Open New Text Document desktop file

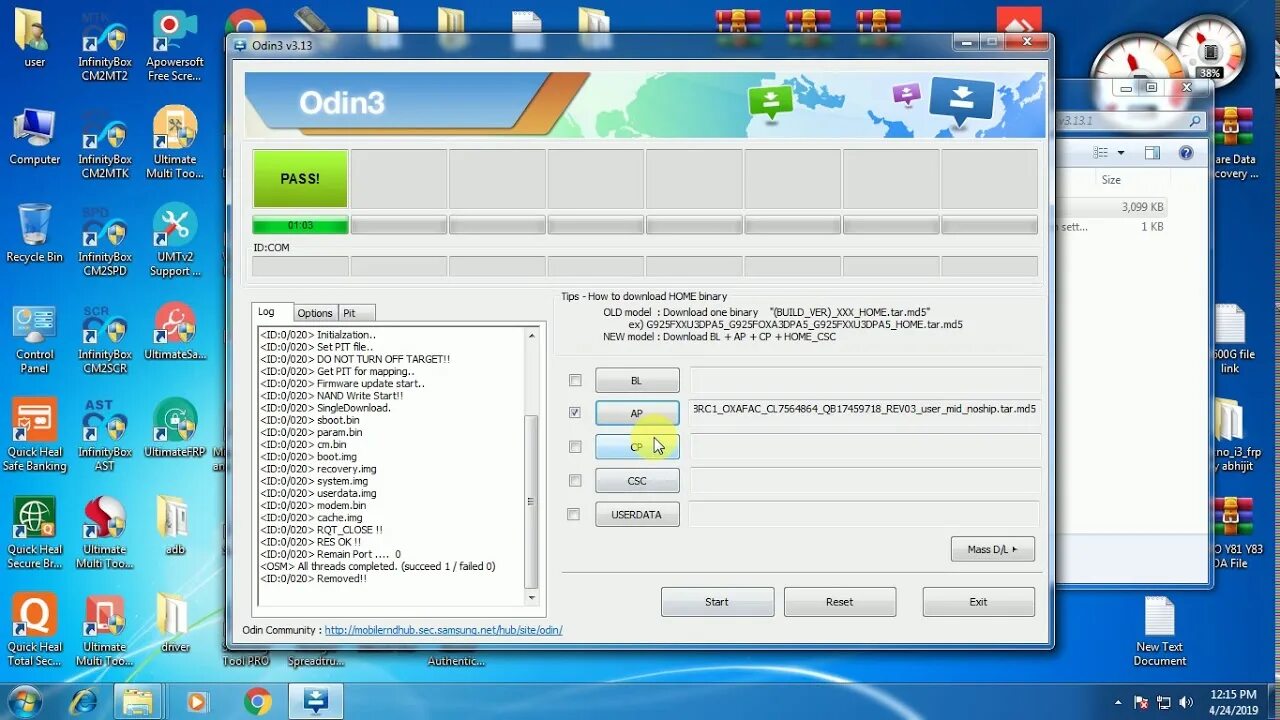[1160, 631]
